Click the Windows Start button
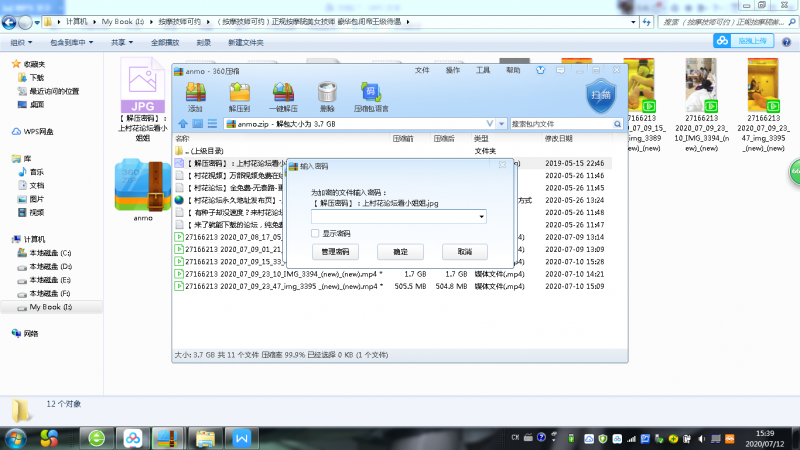 pos(17,437)
